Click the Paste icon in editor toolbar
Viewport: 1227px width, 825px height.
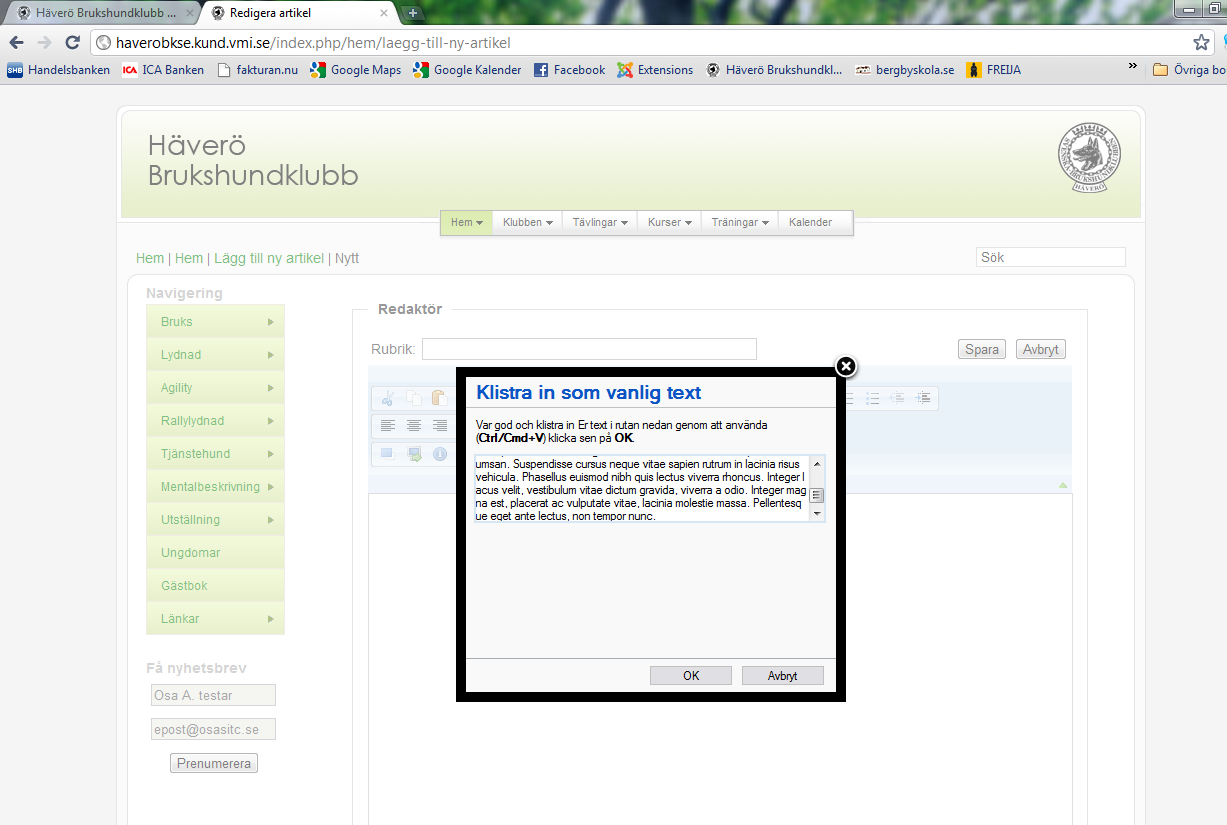click(x=439, y=398)
